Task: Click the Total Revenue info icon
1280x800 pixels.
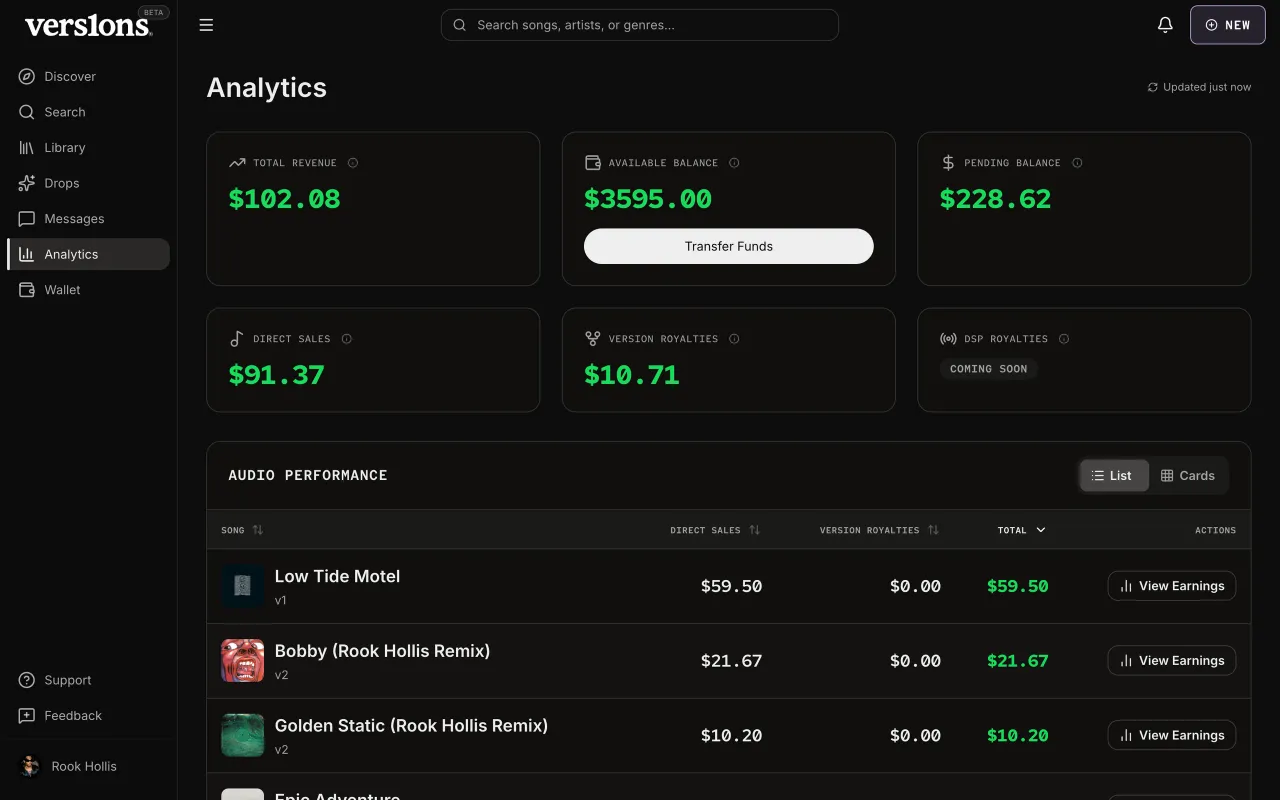Action: tap(353, 163)
